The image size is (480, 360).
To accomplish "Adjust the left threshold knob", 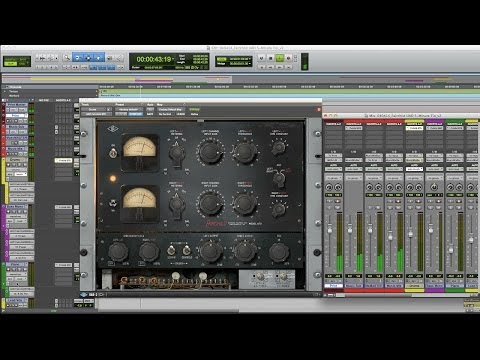I will tap(245, 152).
